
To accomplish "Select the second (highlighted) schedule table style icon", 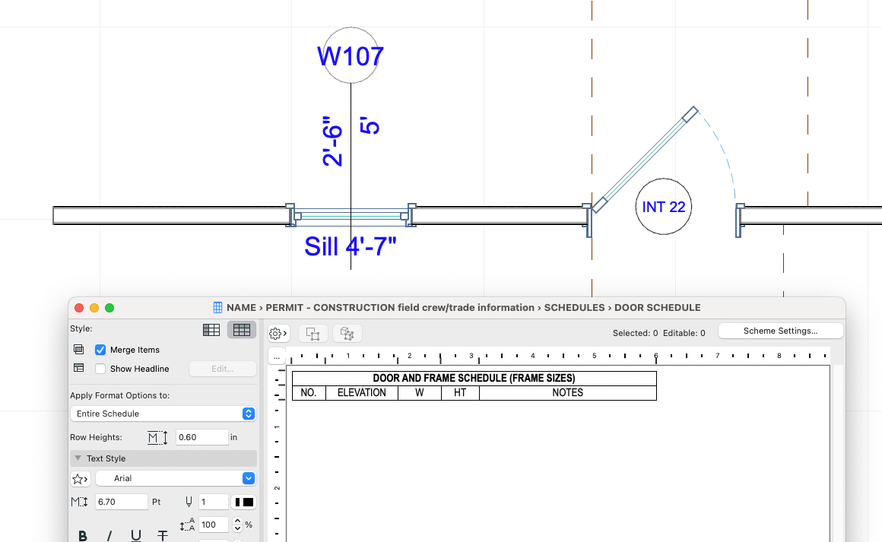I will point(242,330).
